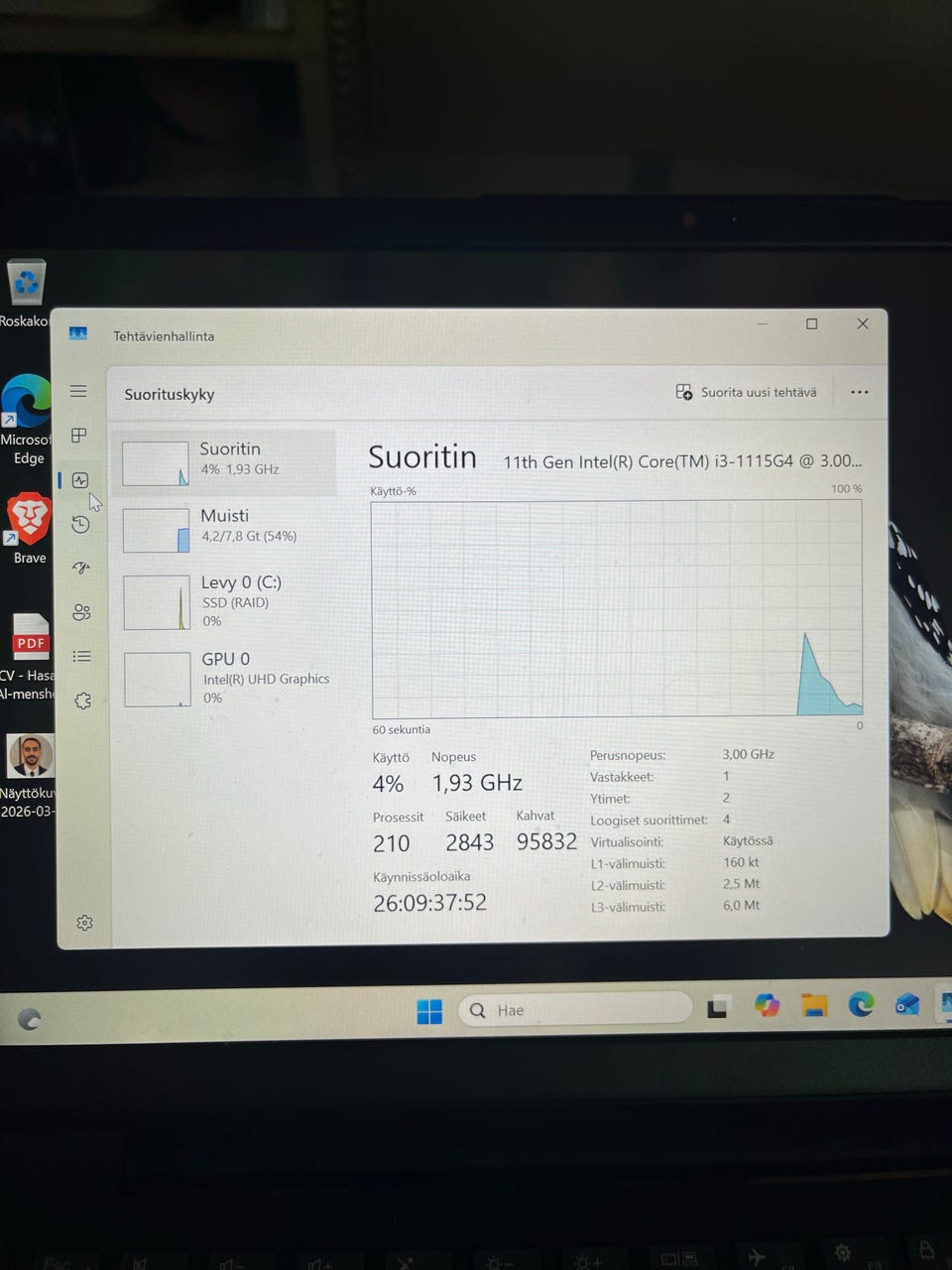Select the GPU 0 item
The image size is (952, 1270).
pyautogui.click(x=226, y=678)
